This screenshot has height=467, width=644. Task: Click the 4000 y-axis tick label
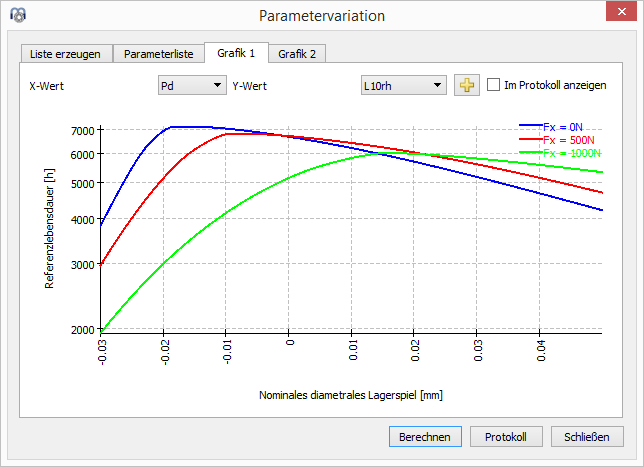click(x=83, y=220)
